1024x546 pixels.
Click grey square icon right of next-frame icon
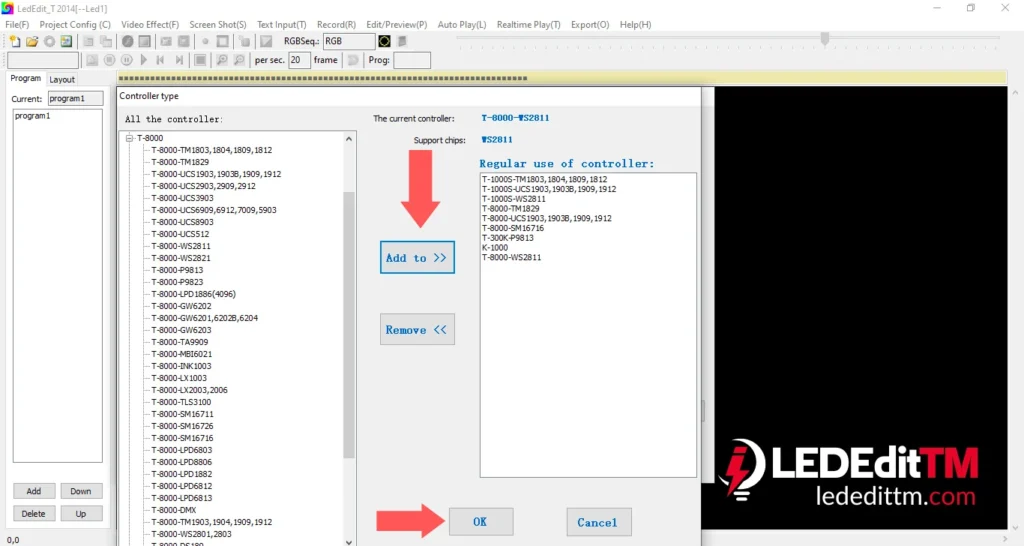[200, 60]
